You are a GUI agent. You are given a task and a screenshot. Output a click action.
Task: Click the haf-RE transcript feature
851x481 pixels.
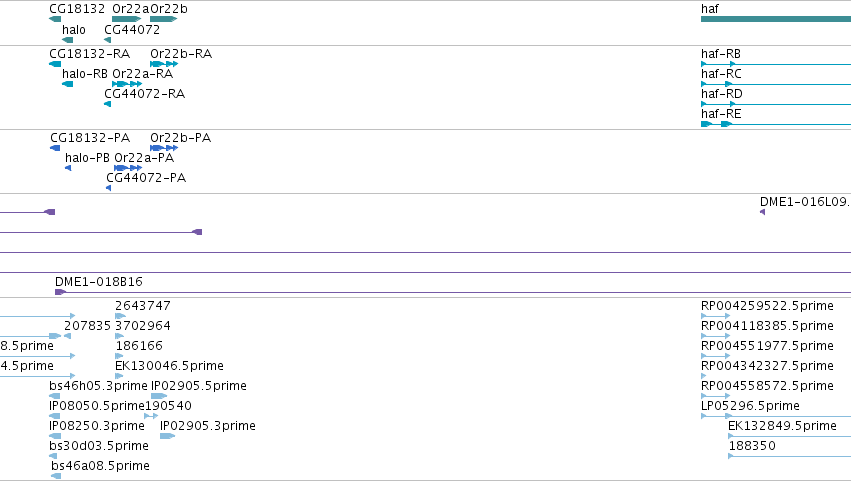(776, 124)
